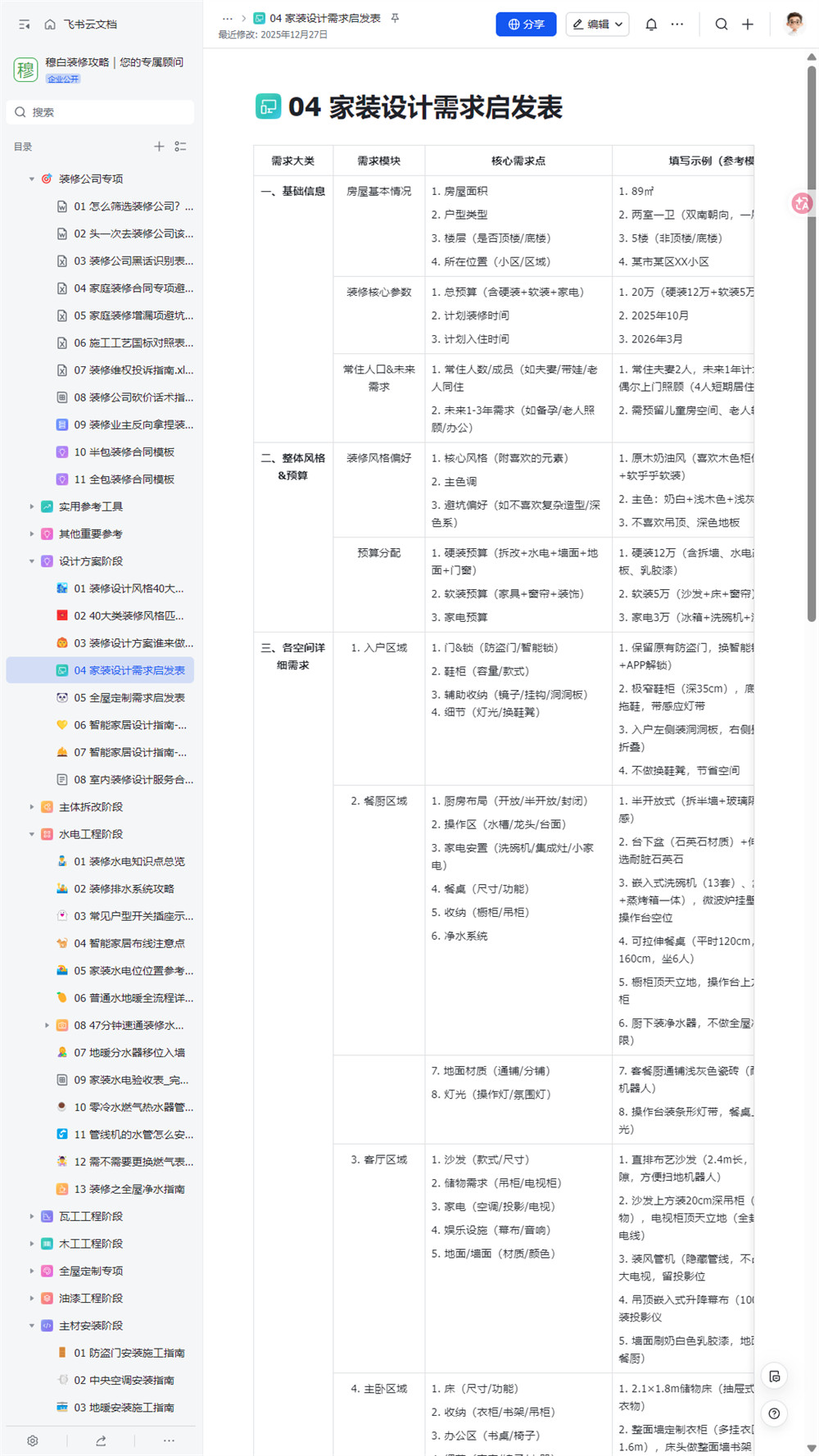Open the floating document outline icon
This screenshot has height=1456, width=819.
775,1377
